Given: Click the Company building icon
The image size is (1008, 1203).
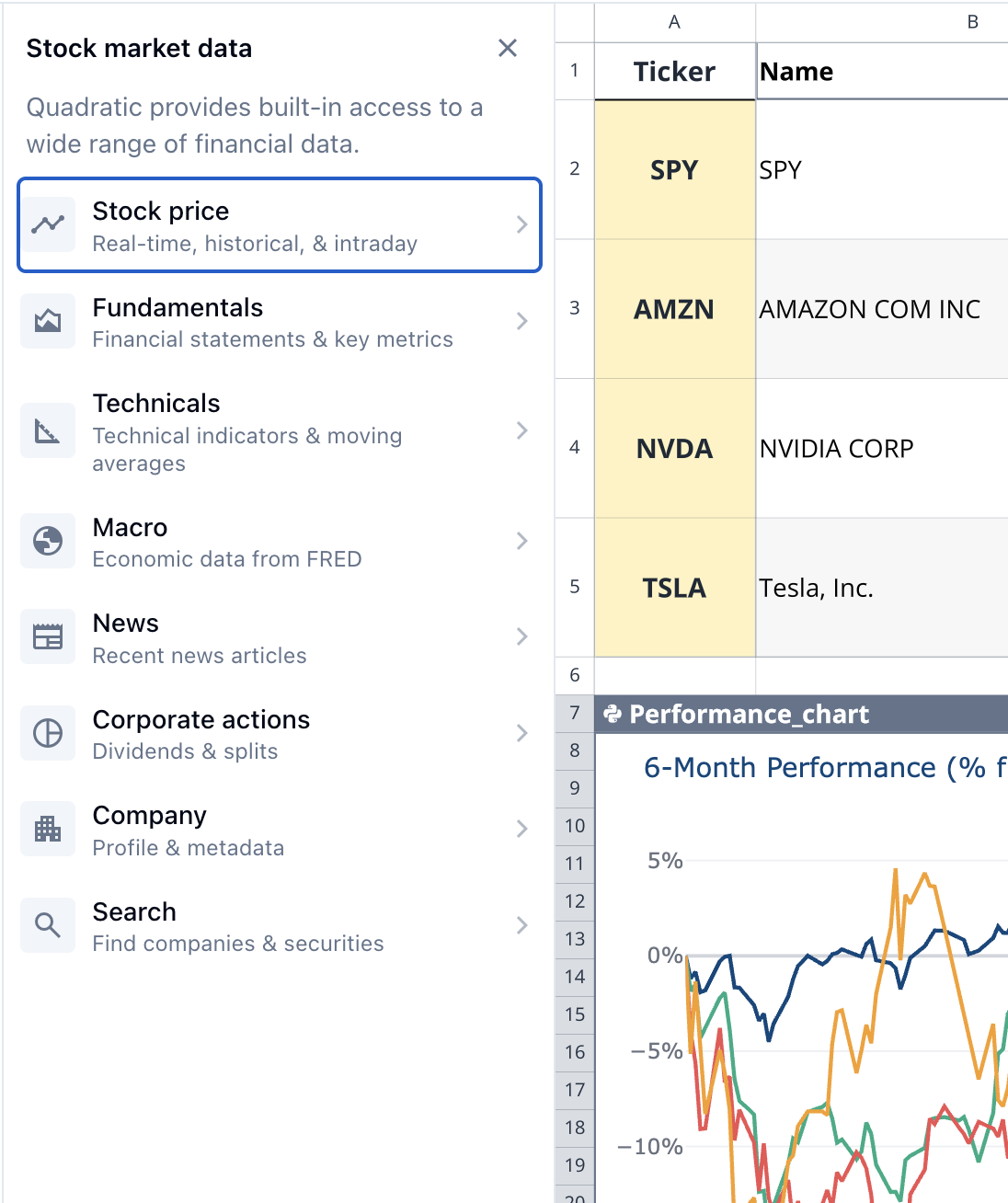Looking at the screenshot, I should (48, 829).
